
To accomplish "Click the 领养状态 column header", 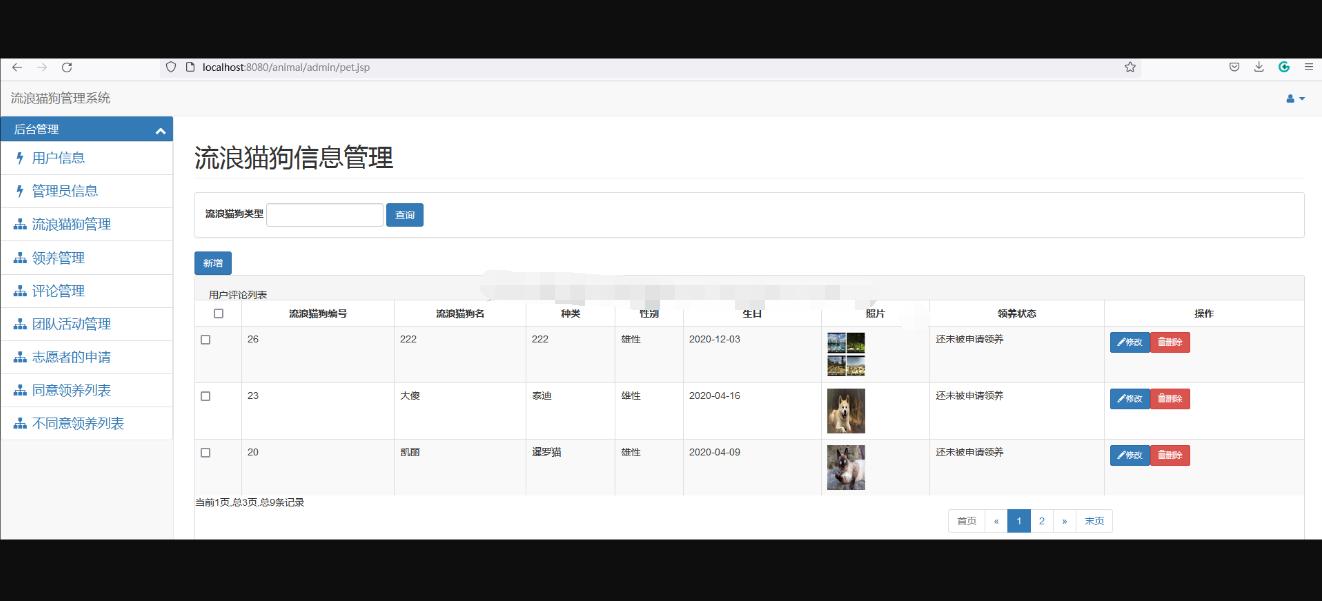I will point(1017,313).
